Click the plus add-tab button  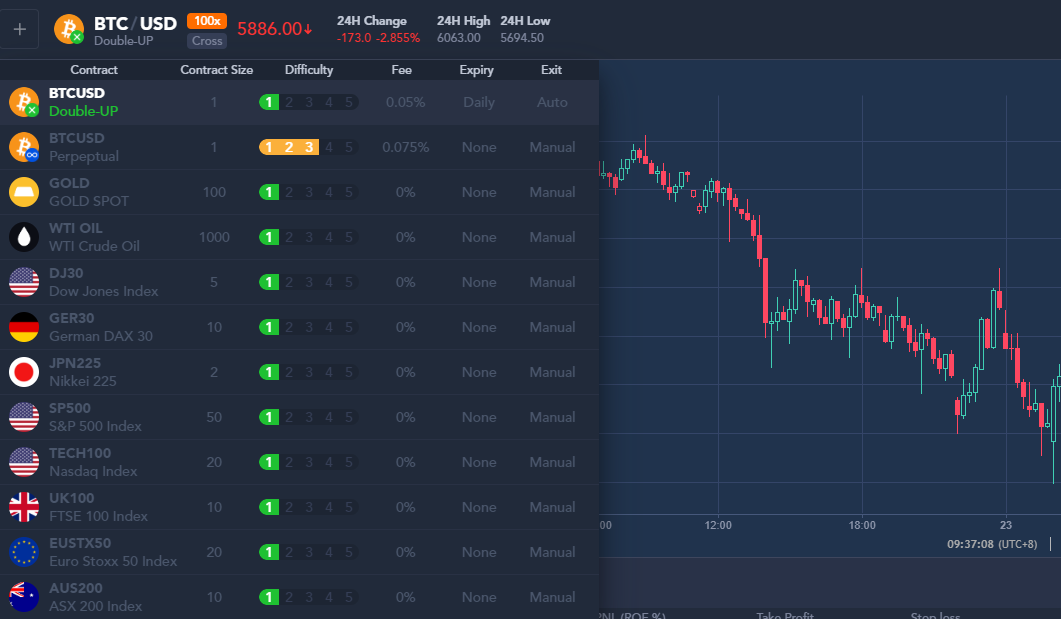tap(20, 29)
